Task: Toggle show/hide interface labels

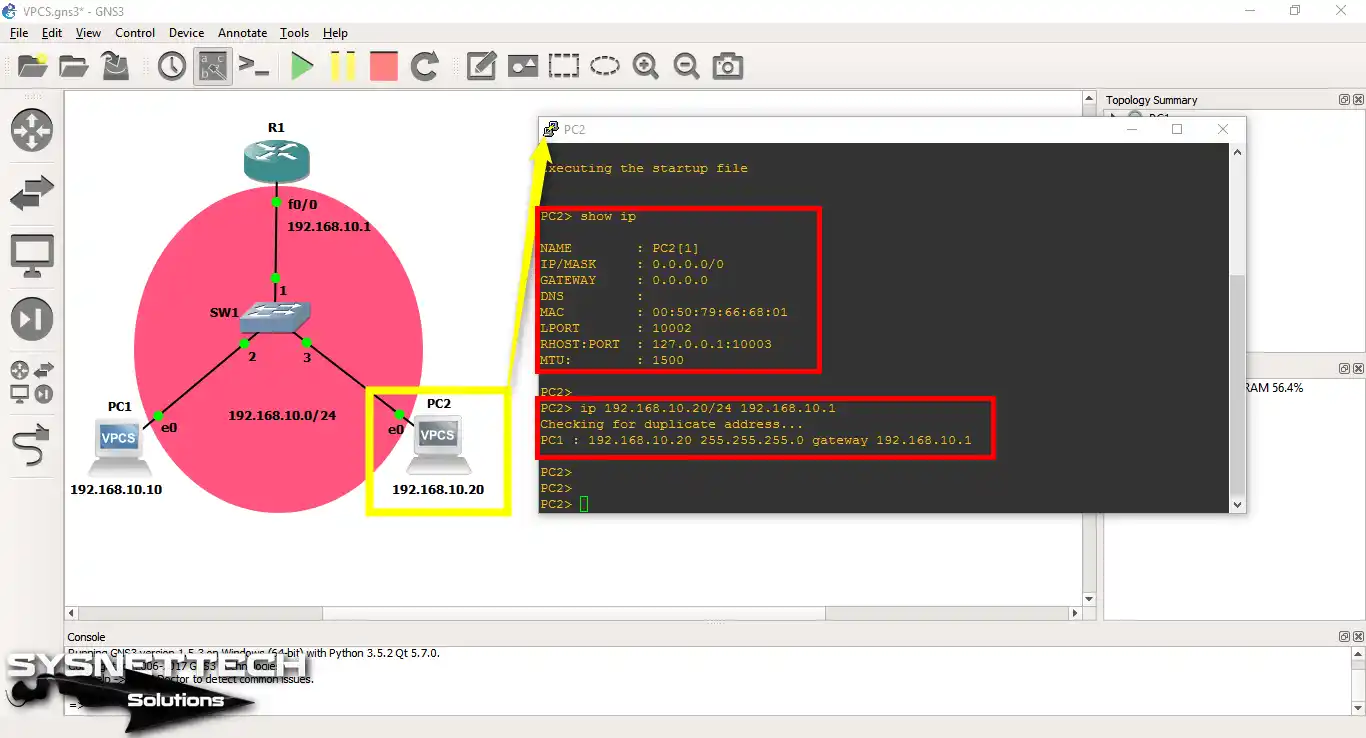Action: tap(213, 66)
